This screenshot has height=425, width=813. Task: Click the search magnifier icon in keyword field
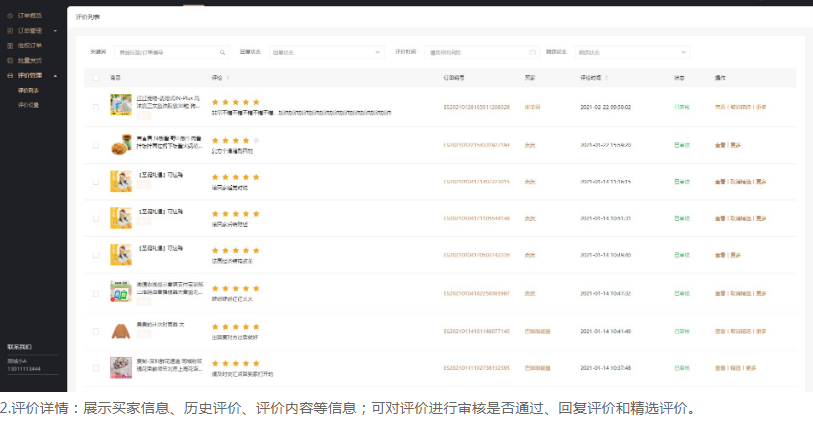pos(223,52)
